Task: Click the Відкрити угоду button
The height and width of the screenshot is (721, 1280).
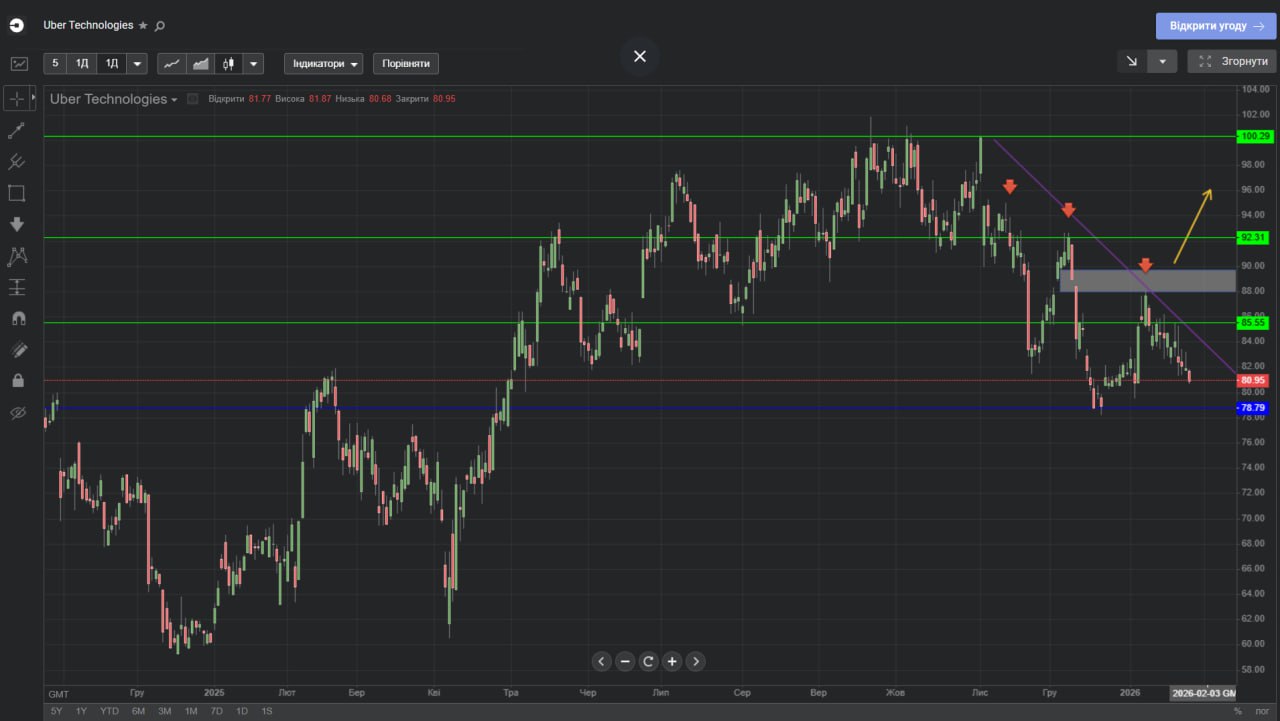Action: [x=1216, y=26]
